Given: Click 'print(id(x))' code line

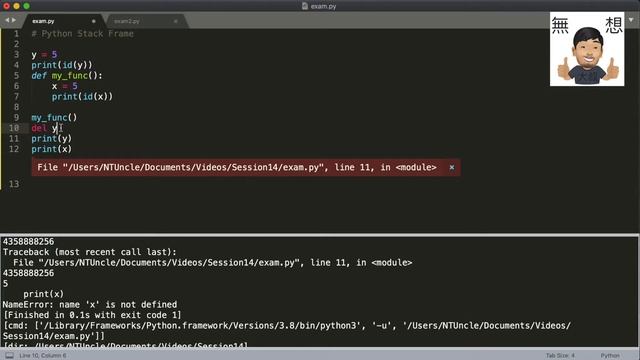Looking at the screenshot, I should coord(82,97).
